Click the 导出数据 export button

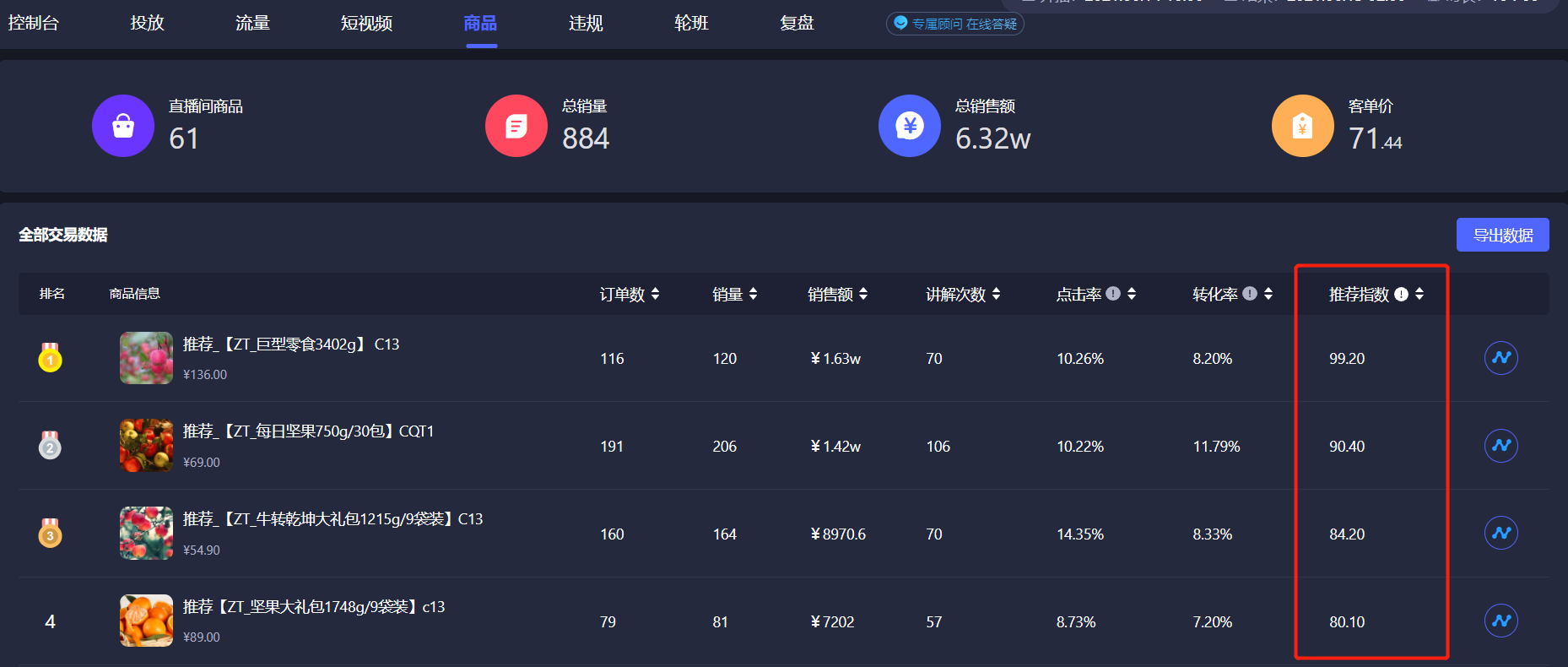pos(1503,235)
